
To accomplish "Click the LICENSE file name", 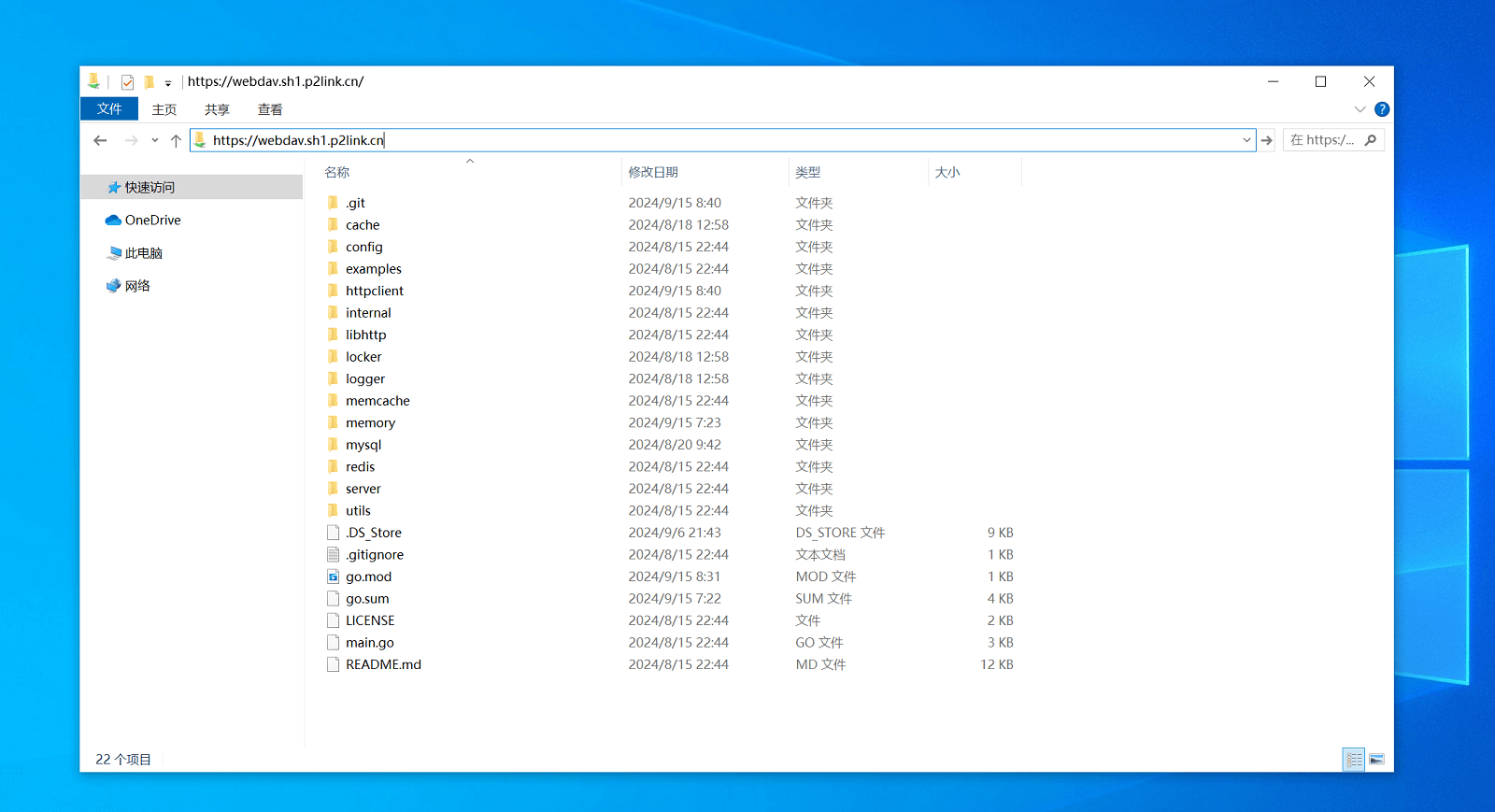I will [370, 620].
